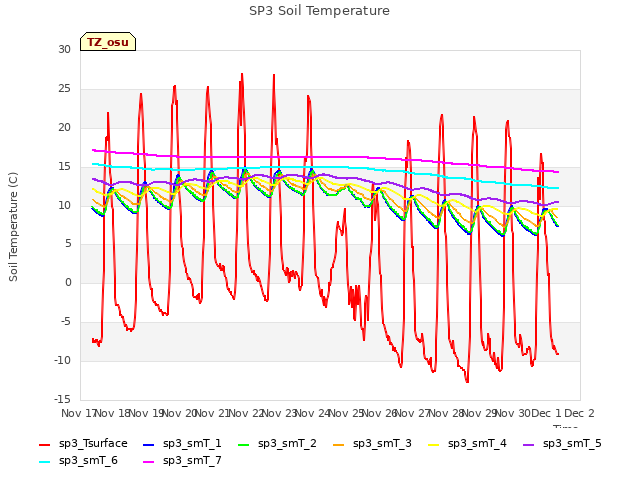Click the SP3 Soil Temperature chart title
Screen dimensions: 640x480
(x=319, y=11)
